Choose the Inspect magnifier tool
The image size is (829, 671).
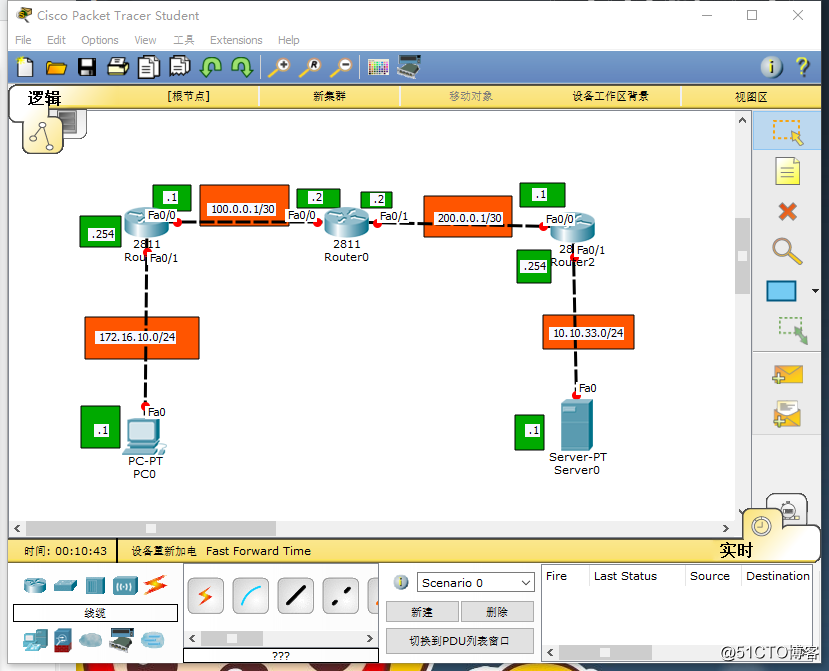tap(787, 251)
